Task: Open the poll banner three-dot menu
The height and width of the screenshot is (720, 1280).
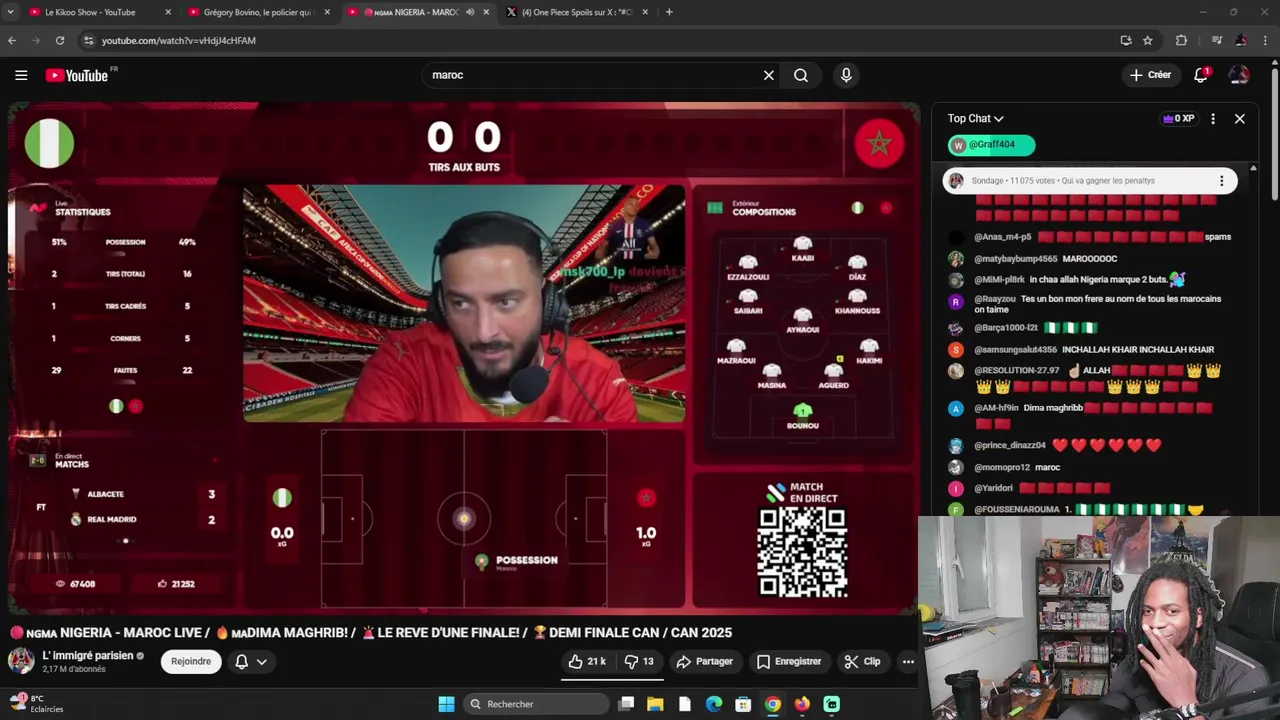Action: [1221, 181]
